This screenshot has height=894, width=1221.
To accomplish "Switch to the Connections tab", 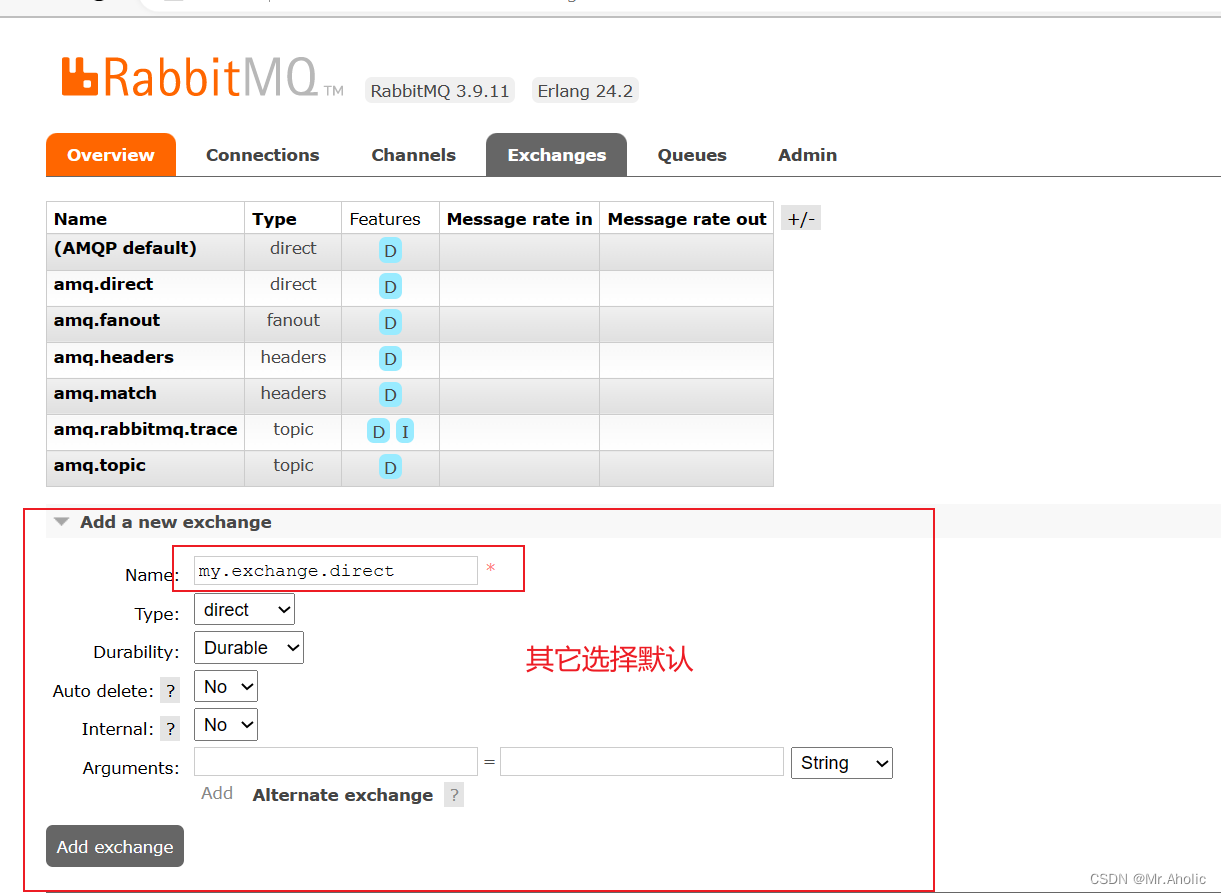I will click(262, 154).
